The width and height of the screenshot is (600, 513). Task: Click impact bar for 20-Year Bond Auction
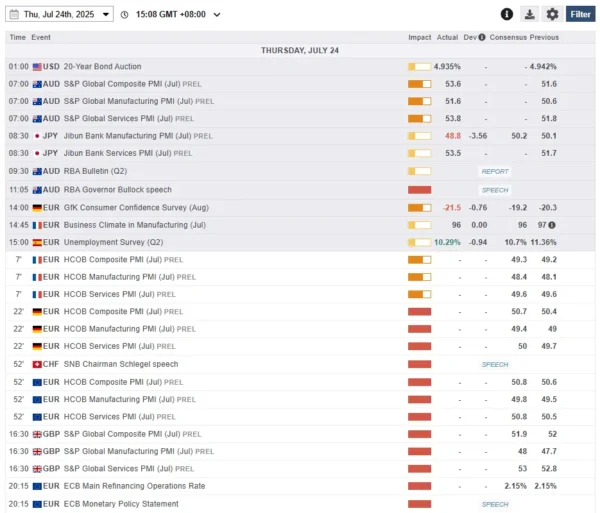point(419,67)
